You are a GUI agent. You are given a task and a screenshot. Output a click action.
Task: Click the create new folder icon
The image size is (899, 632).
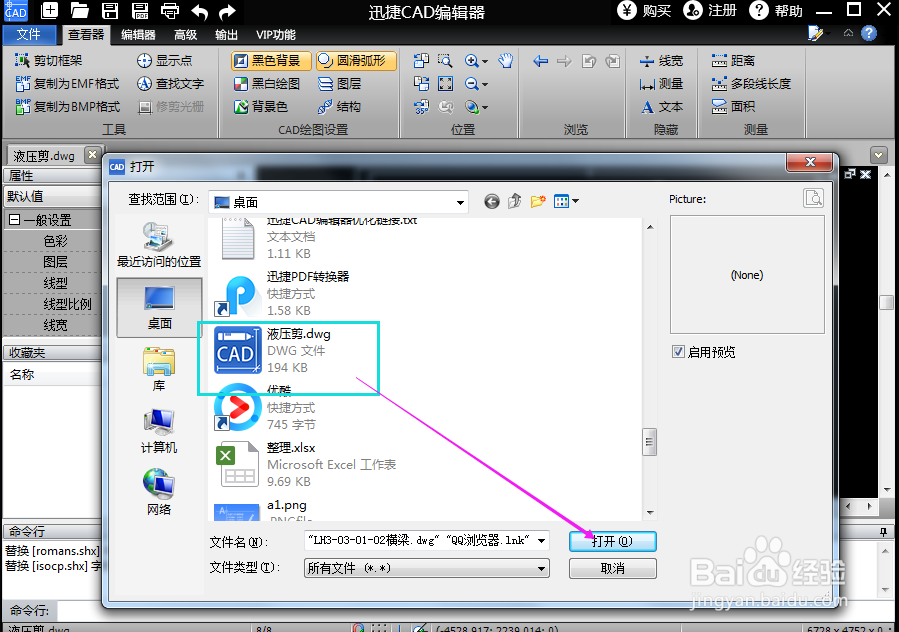(x=538, y=201)
